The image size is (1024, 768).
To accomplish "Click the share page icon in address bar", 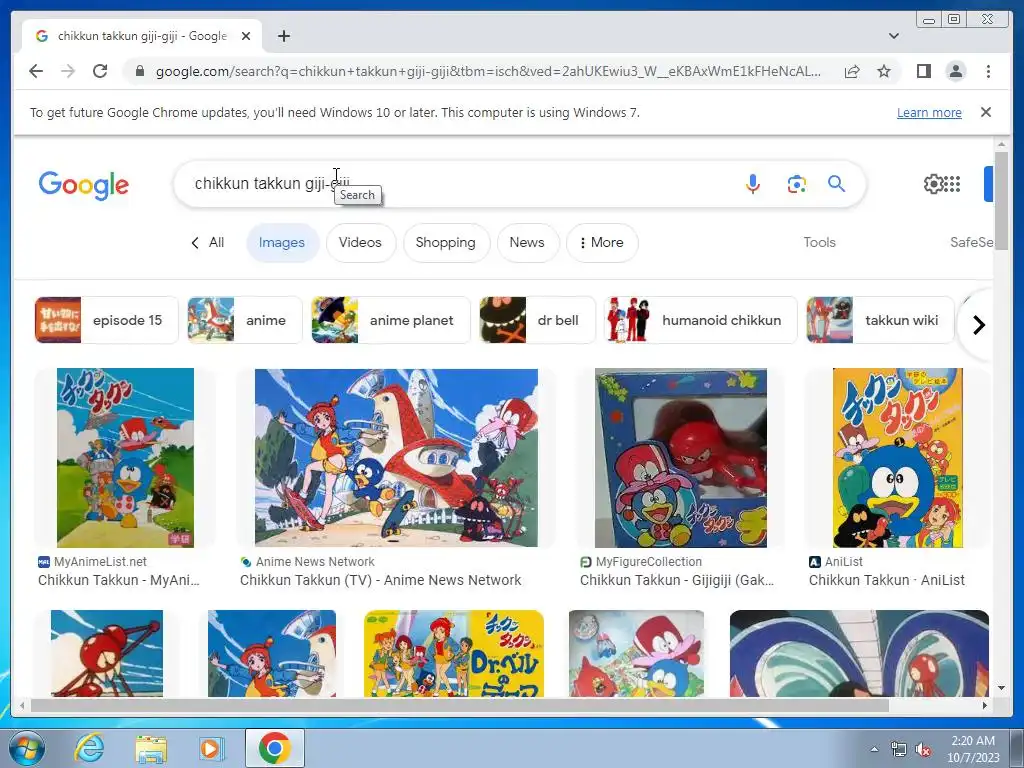I will pyautogui.click(x=852, y=71).
